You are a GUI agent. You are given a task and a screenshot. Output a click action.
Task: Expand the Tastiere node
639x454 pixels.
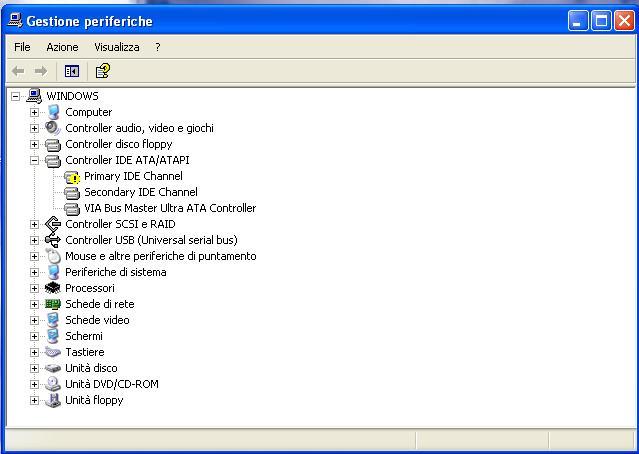click(34, 353)
